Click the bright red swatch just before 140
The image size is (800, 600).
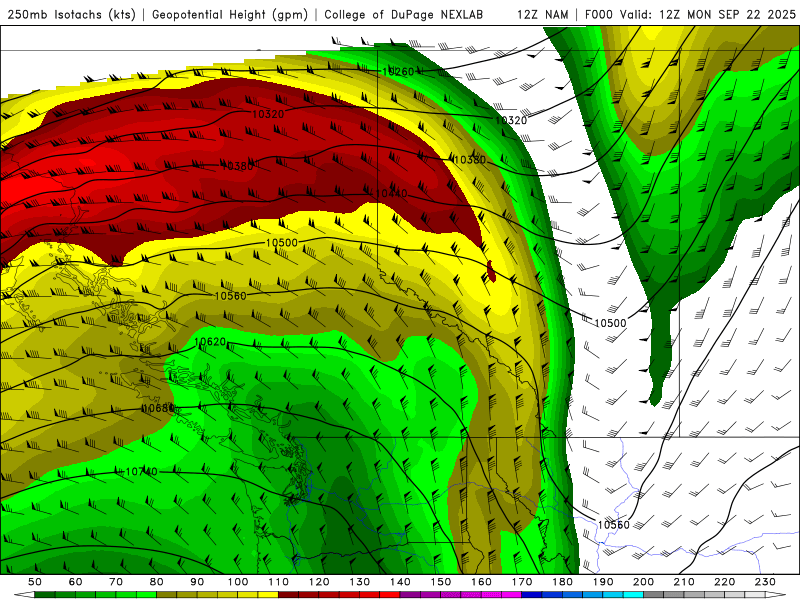(390, 595)
